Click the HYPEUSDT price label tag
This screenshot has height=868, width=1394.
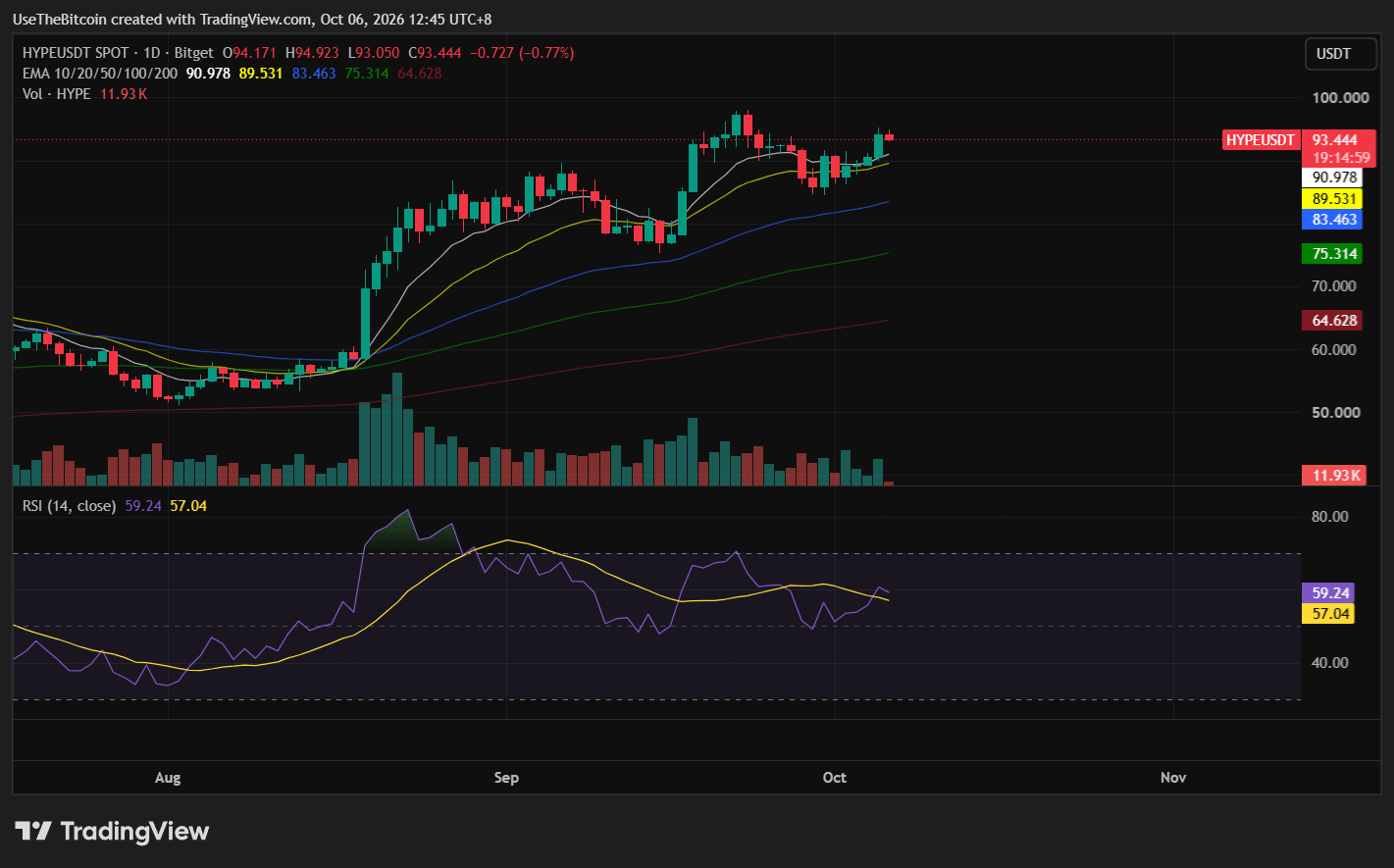(1261, 140)
